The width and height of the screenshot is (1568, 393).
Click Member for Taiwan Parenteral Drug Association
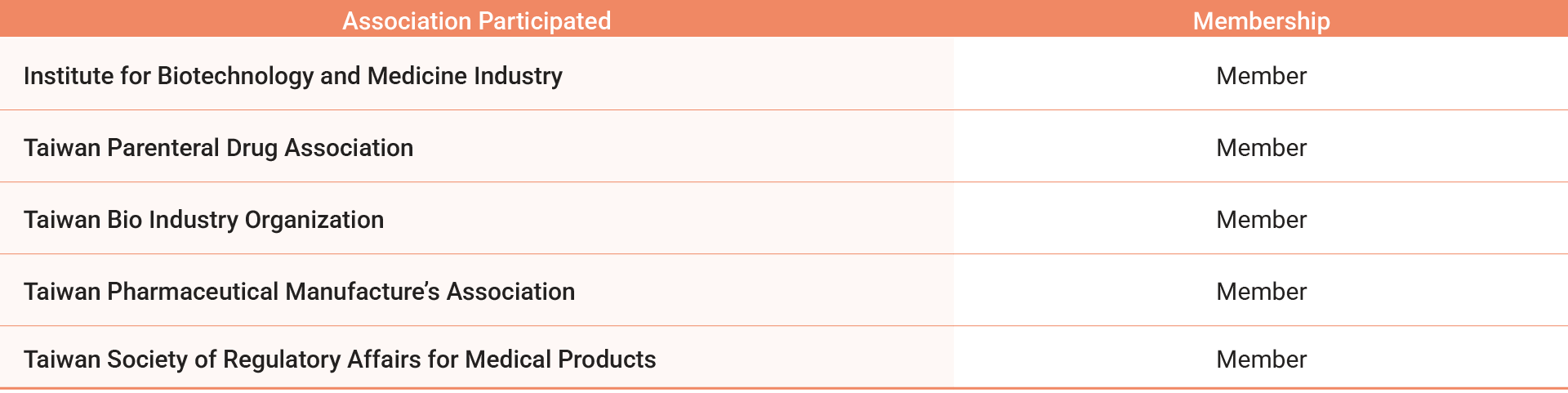(x=1261, y=148)
